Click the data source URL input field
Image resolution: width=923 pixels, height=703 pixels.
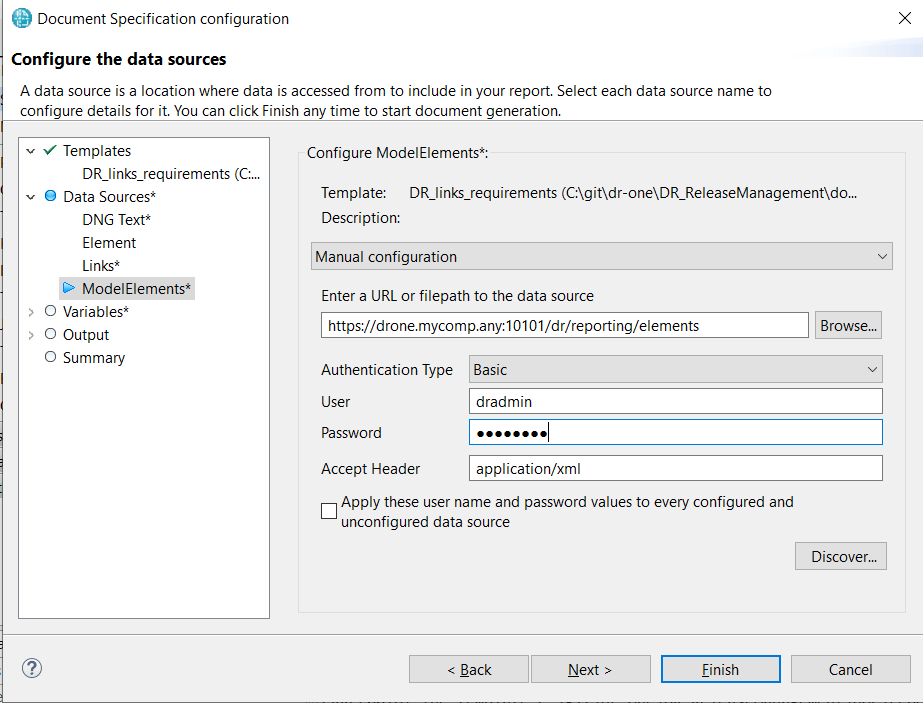coord(564,325)
